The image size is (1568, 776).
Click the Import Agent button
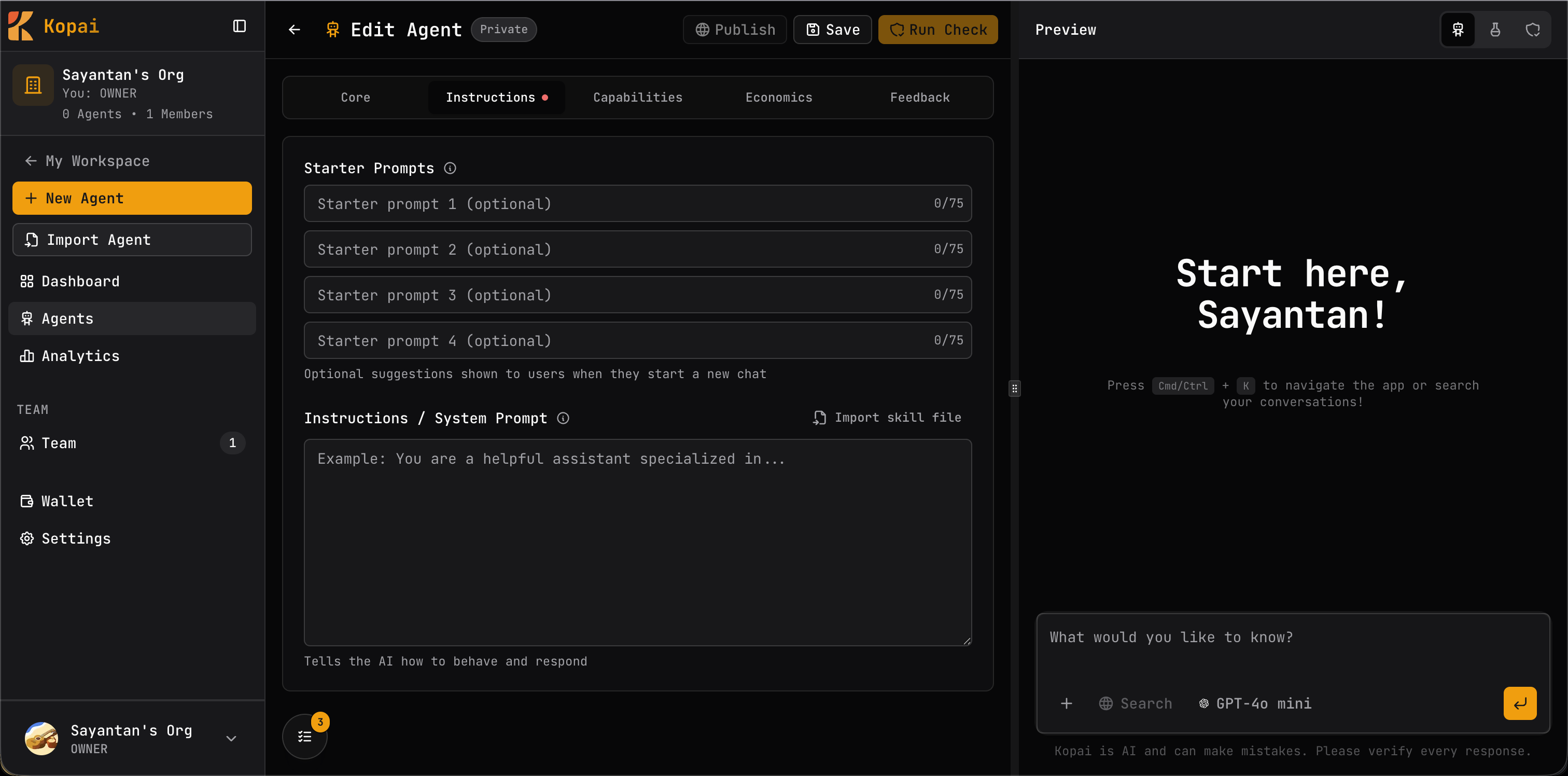click(132, 239)
